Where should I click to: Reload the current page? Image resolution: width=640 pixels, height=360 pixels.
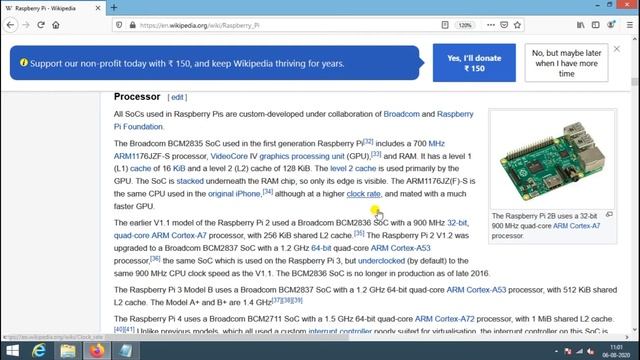coord(41,25)
